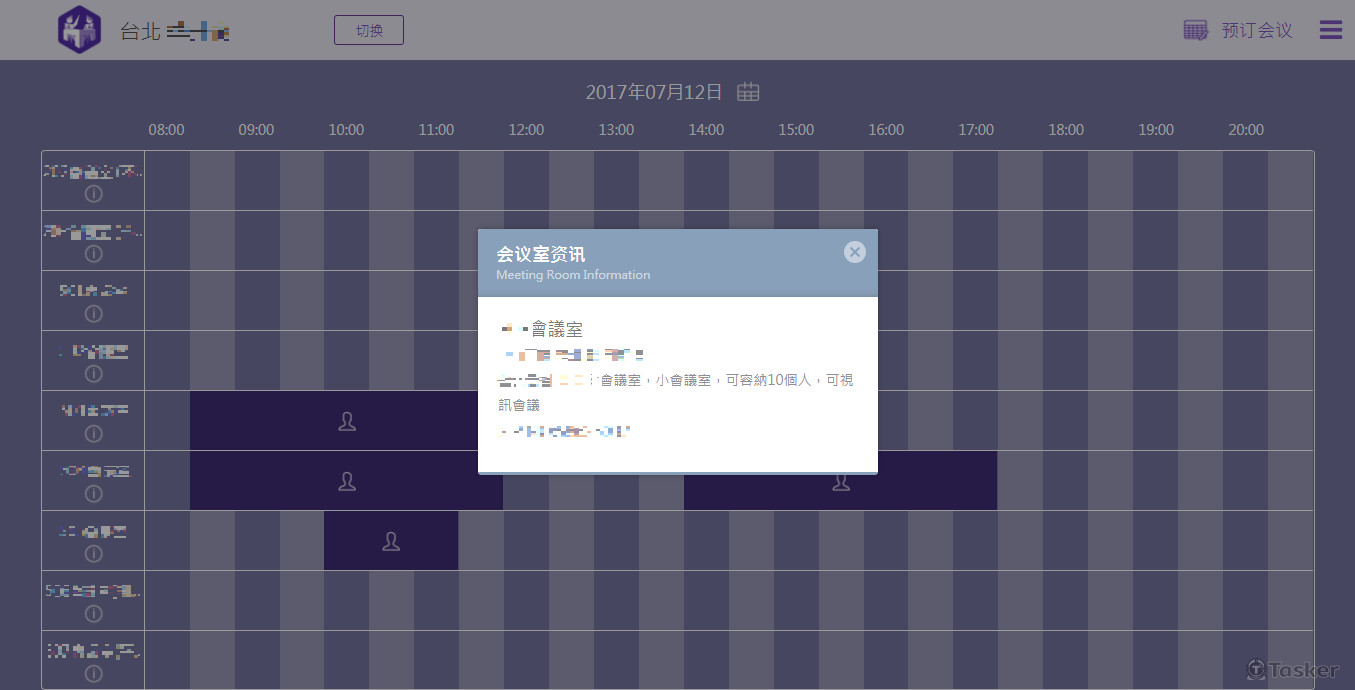This screenshot has height=690, width=1355.
Task: Select empty 18:00 slot in first room row
Action: [x=1066, y=180]
